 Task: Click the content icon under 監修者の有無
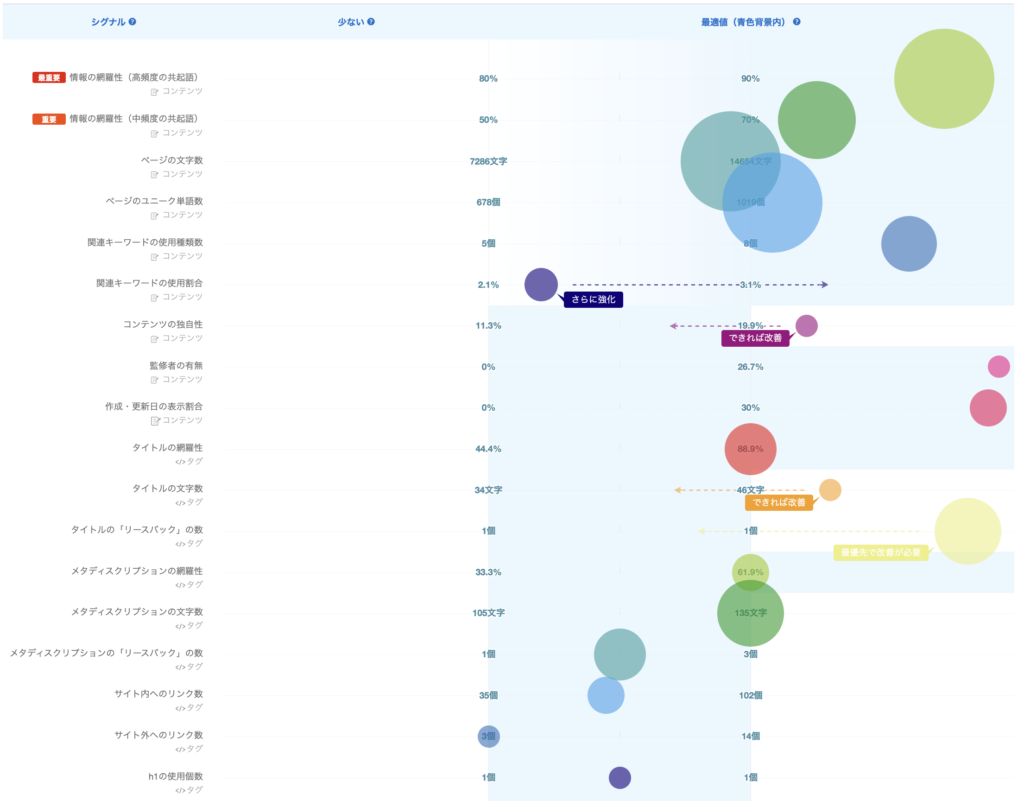(155, 380)
